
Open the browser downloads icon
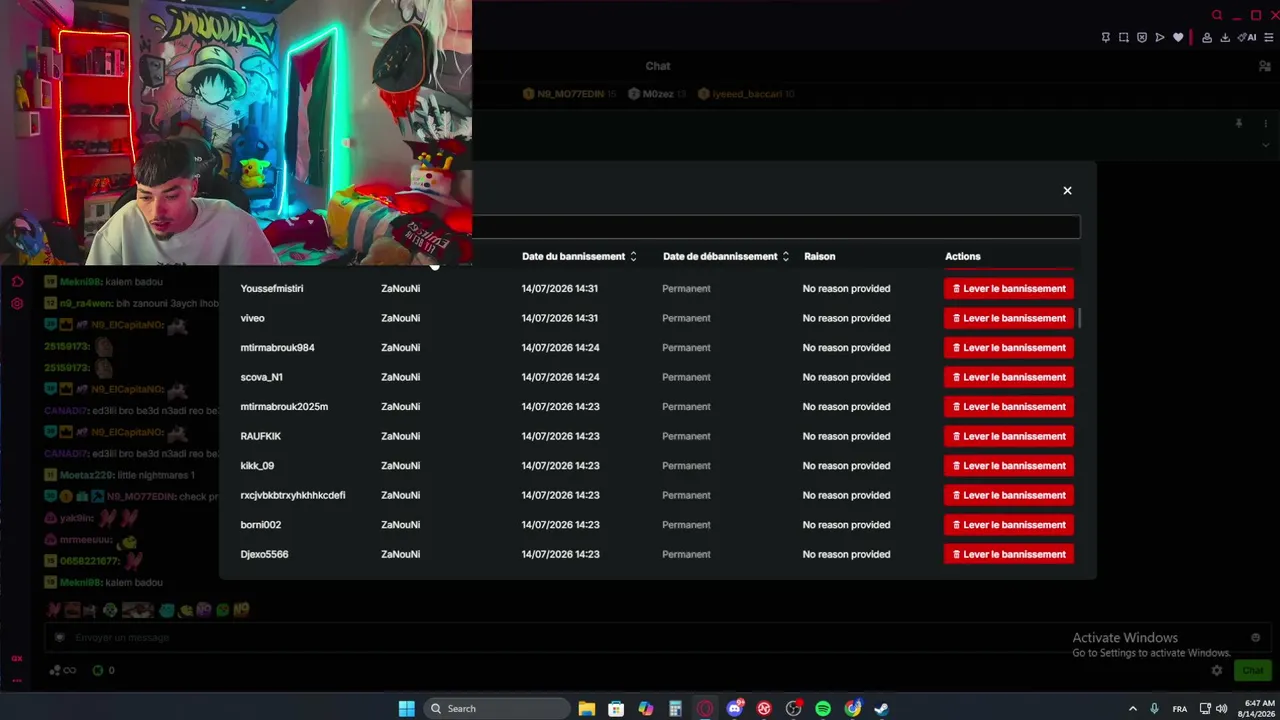(1225, 38)
